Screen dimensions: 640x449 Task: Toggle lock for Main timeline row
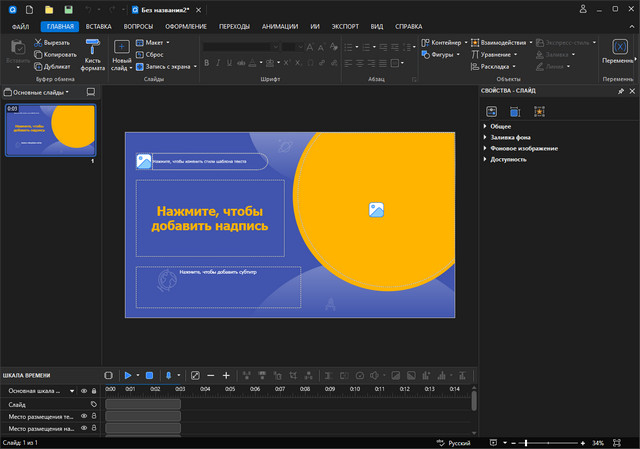pyautogui.click(x=94, y=391)
